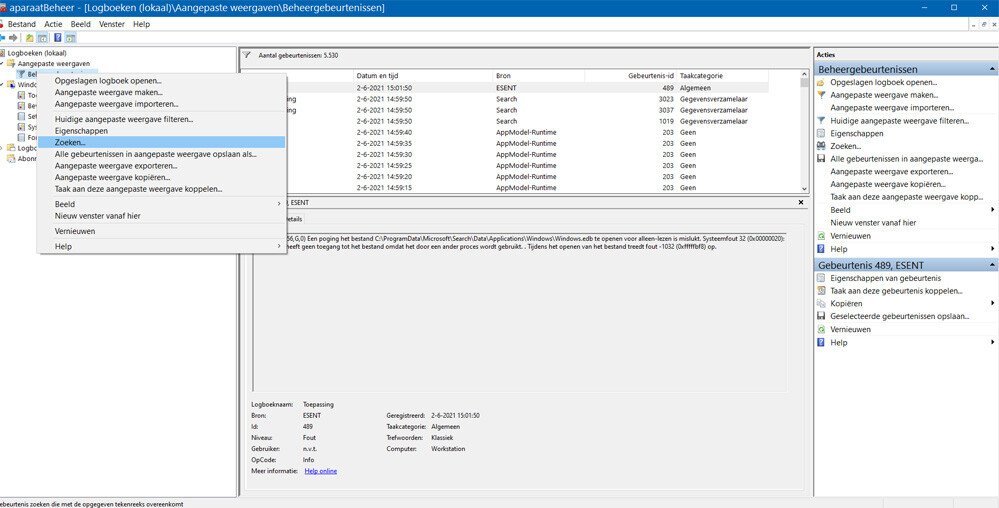Open the Actie menu
Screen dimensions: 999x508
click(x=54, y=24)
